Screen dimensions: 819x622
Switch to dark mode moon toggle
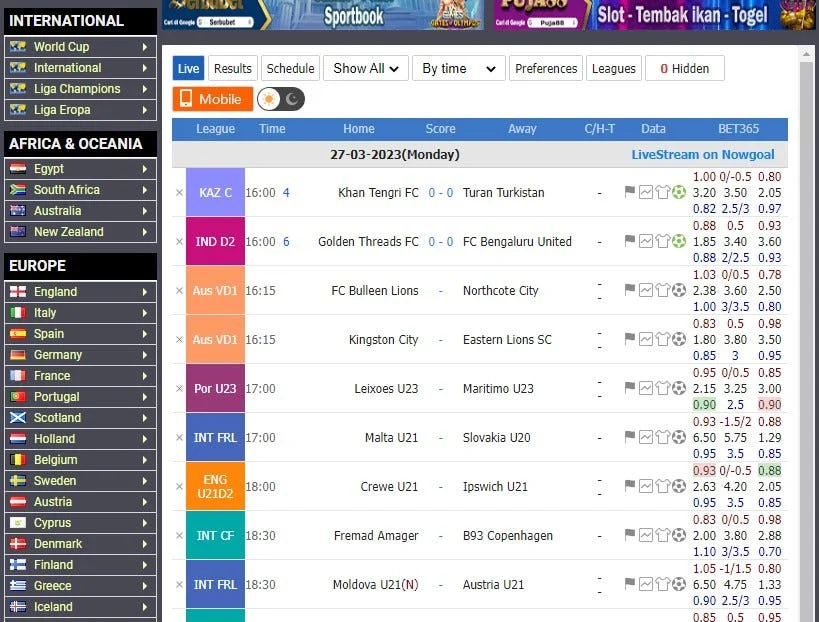292,99
